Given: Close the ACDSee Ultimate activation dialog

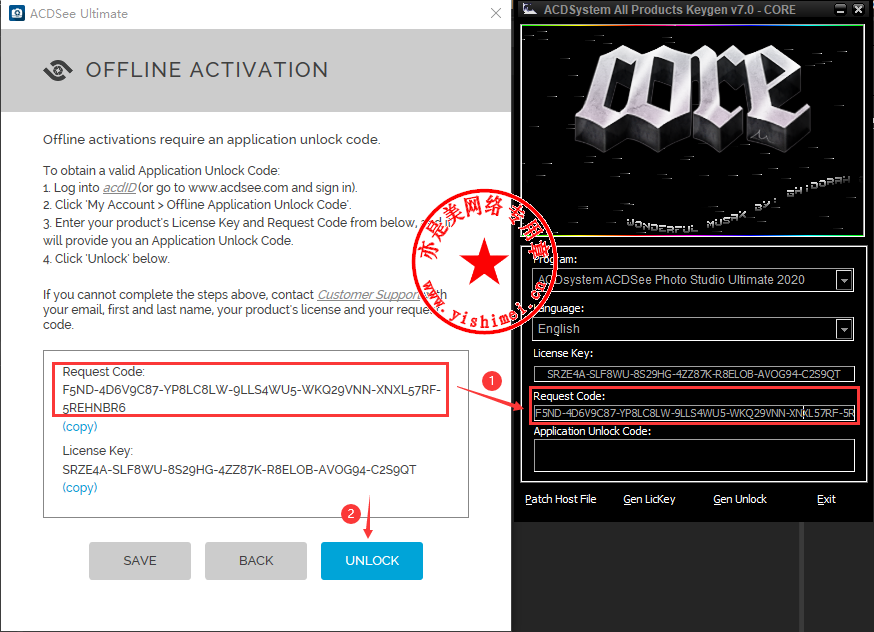Looking at the screenshot, I should (496, 13).
